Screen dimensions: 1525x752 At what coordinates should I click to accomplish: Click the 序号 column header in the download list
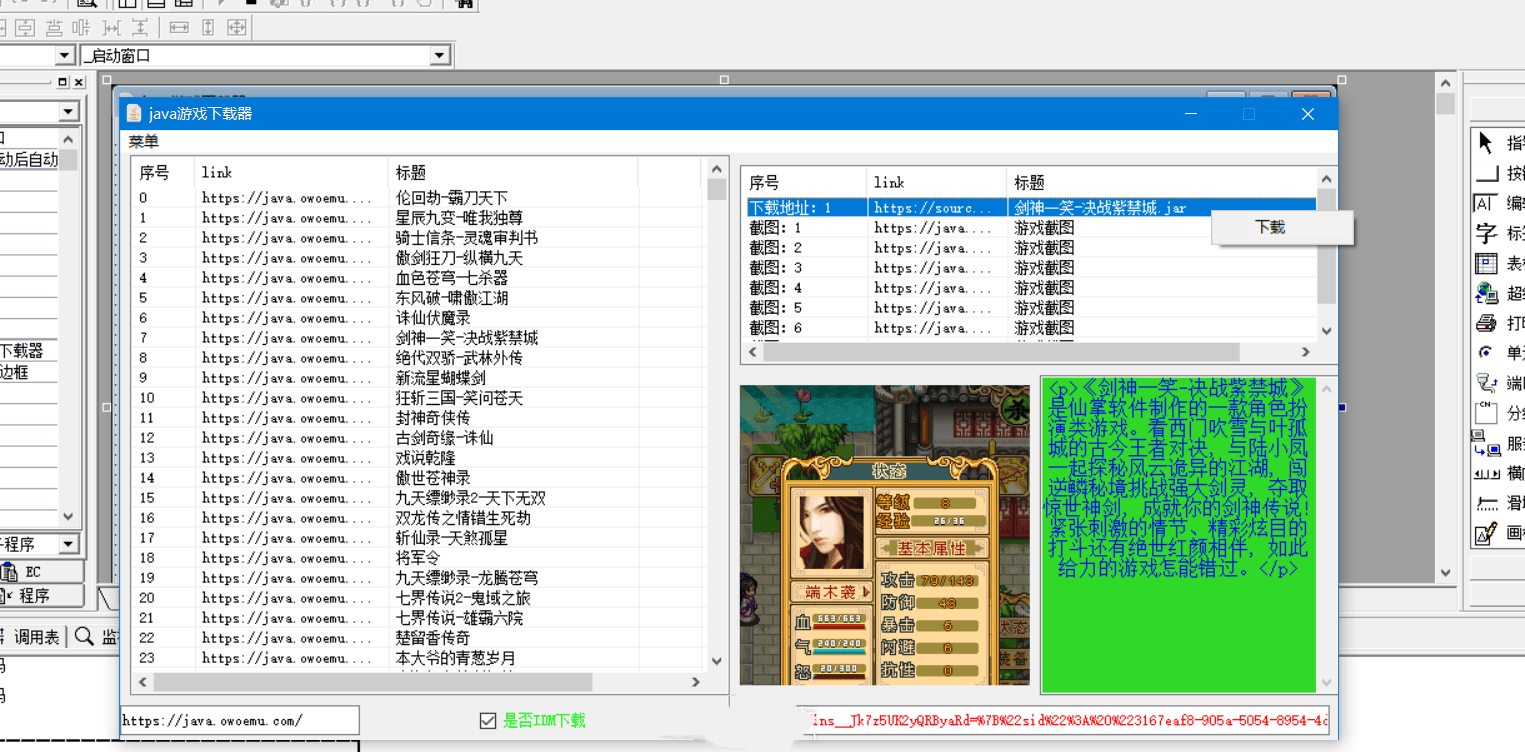pyautogui.click(x=804, y=182)
